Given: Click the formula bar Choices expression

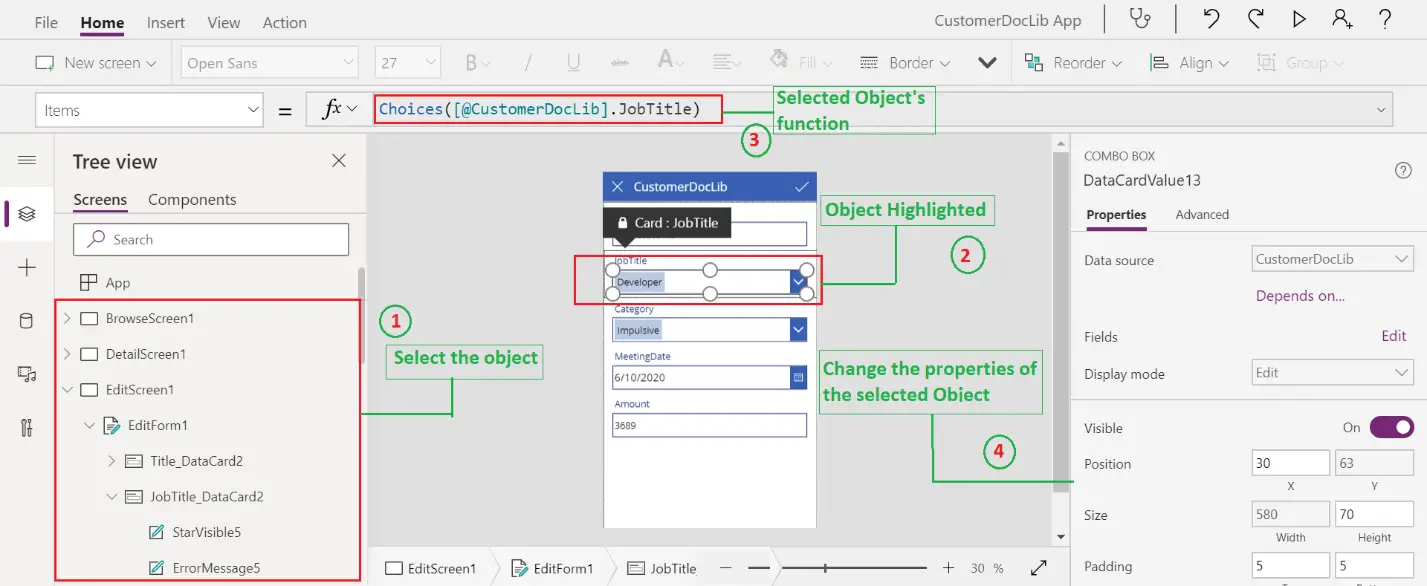Looking at the screenshot, I should point(540,109).
